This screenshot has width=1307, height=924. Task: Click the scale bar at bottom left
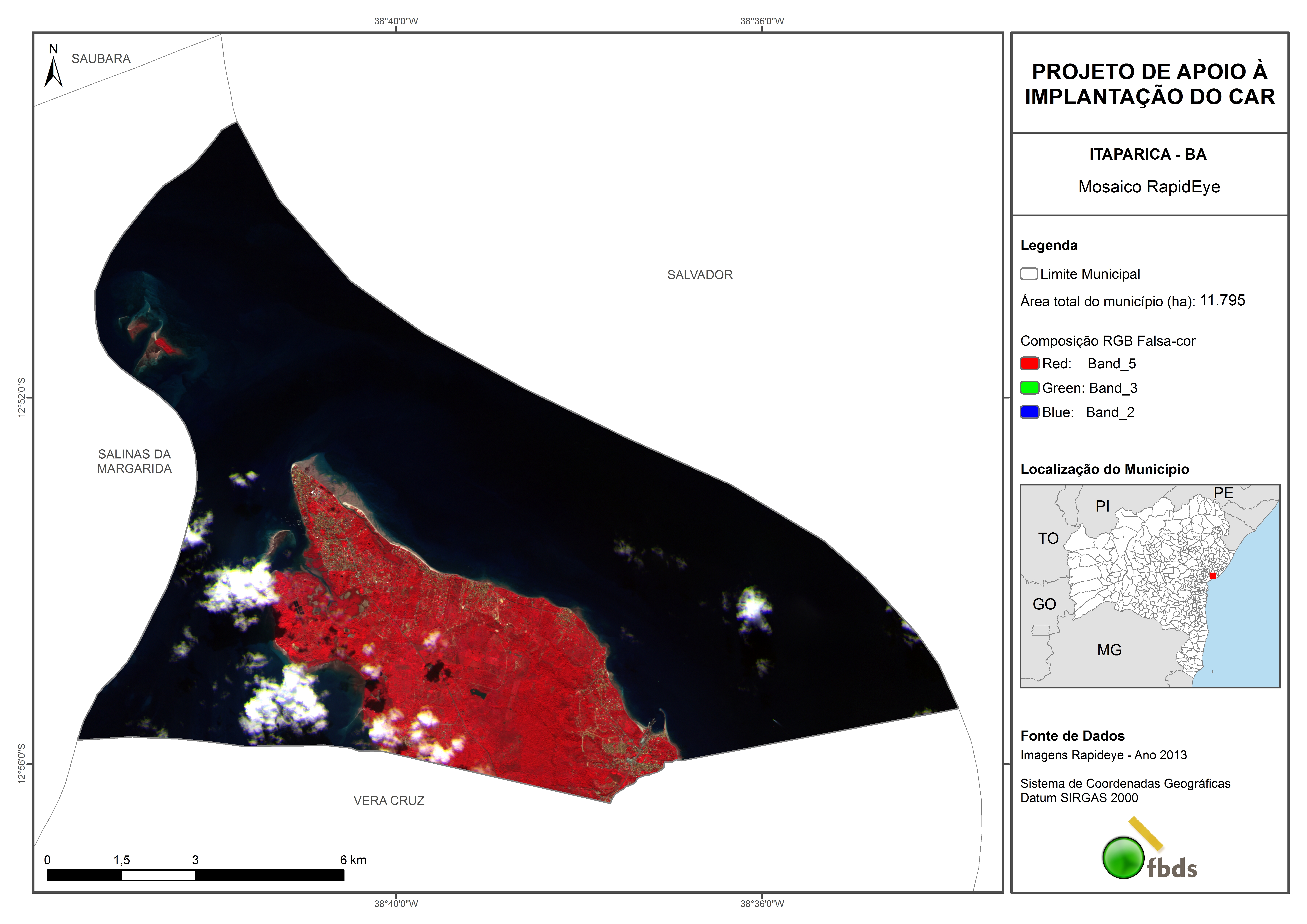[x=195, y=875]
